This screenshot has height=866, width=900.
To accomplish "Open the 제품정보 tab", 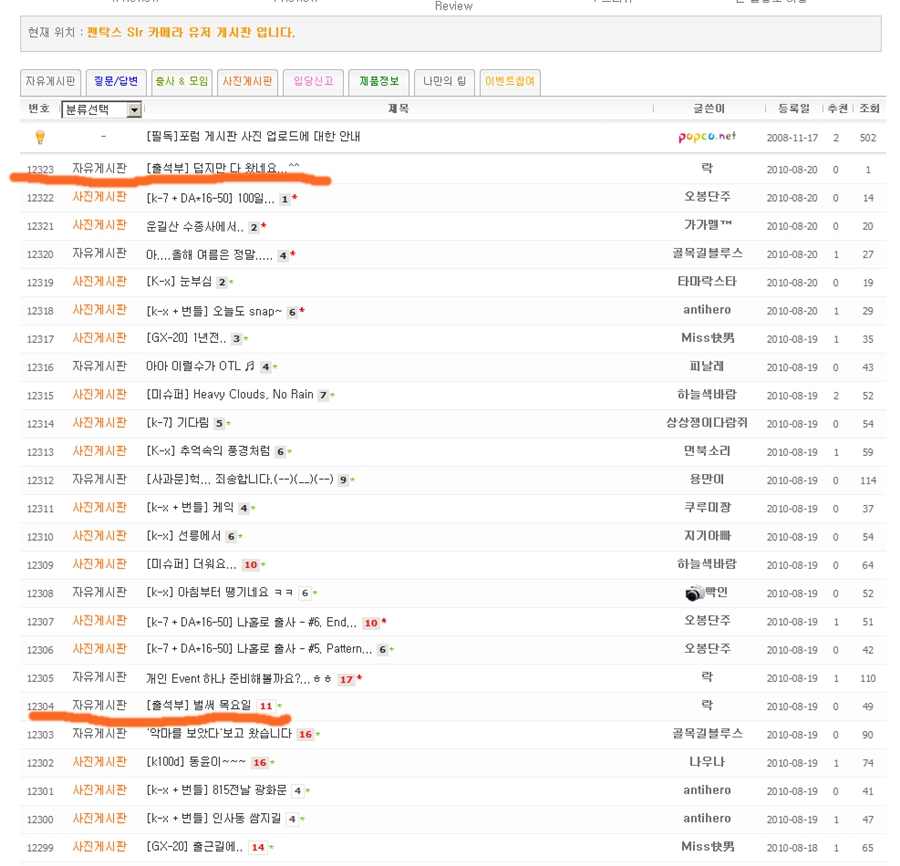I will (379, 82).
